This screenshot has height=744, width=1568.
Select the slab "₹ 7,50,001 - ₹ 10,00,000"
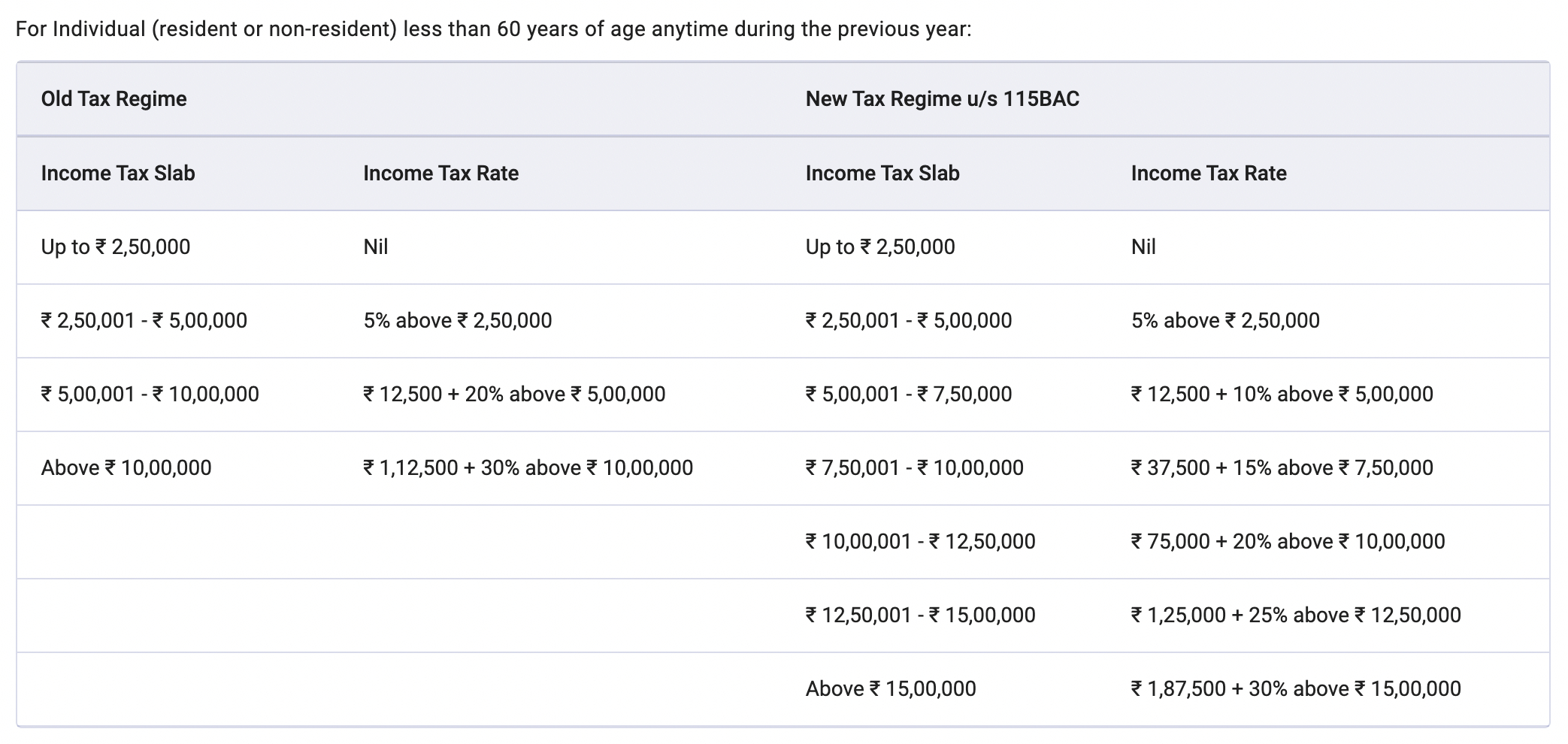pos(915,468)
